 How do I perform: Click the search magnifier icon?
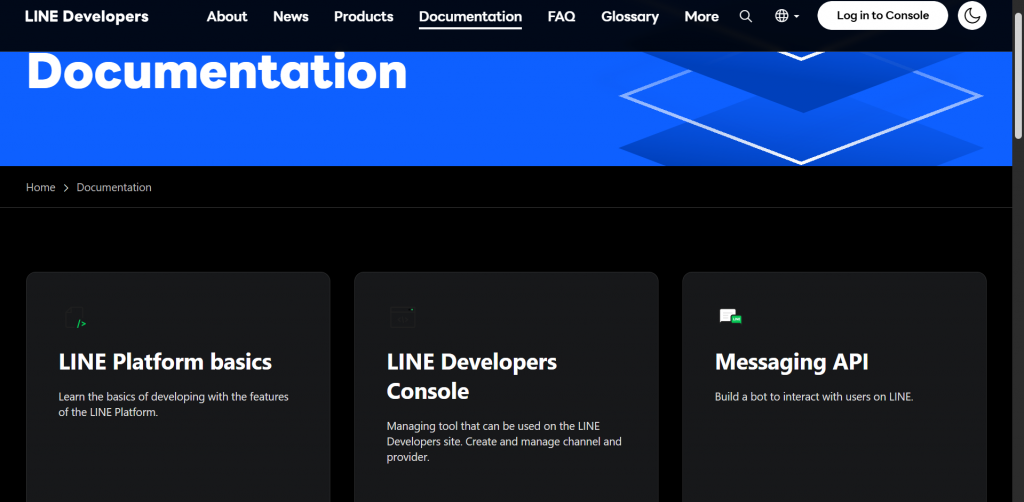click(745, 16)
